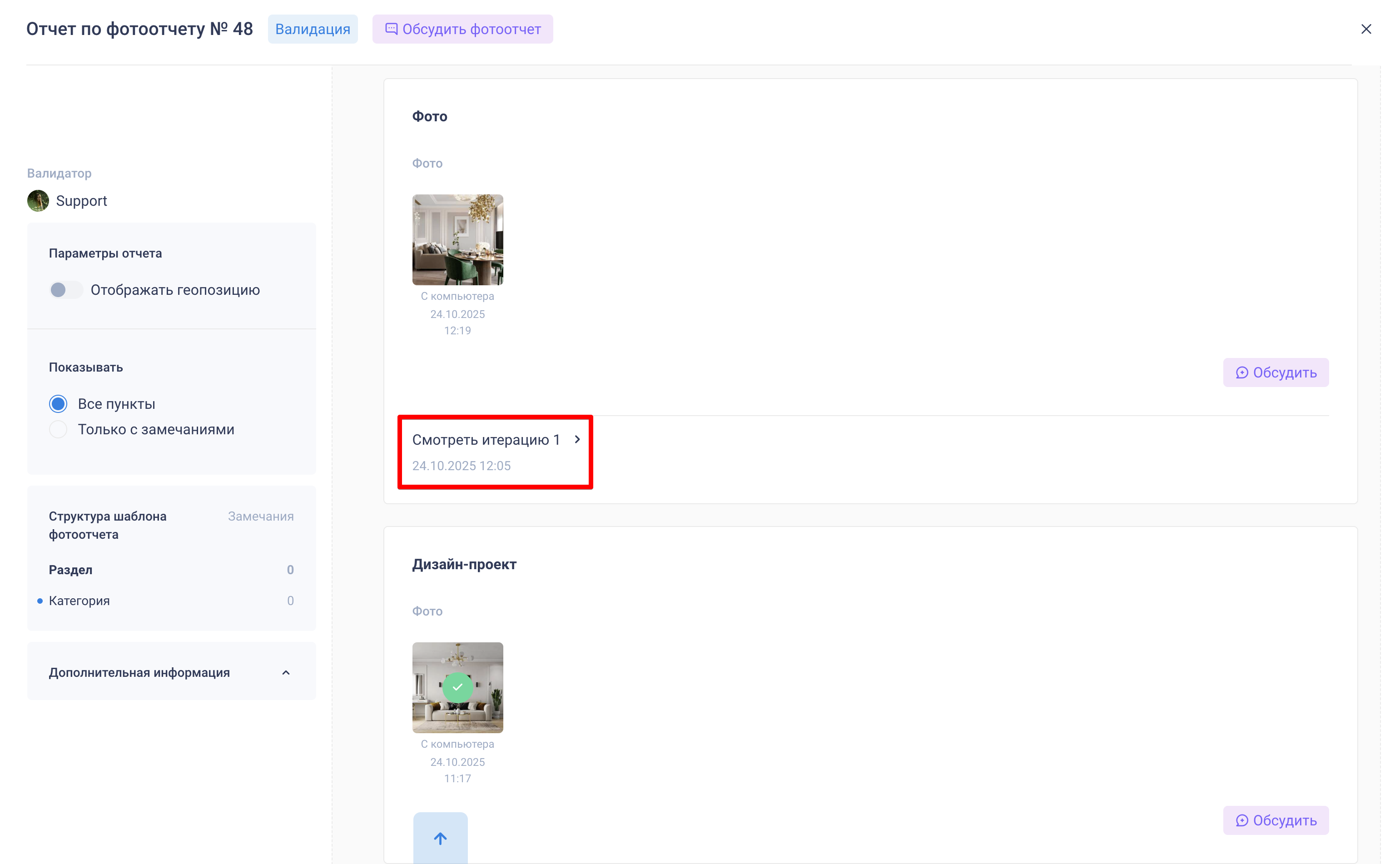The image size is (1400, 864).
Task: Click 'Замечания' column header
Action: pyautogui.click(x=261, y=516)
